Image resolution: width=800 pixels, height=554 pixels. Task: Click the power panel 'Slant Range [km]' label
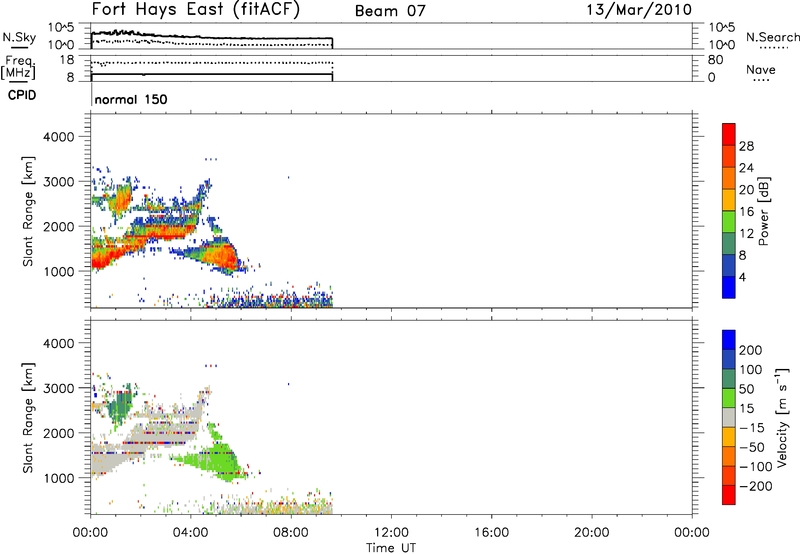pos(28,211)
